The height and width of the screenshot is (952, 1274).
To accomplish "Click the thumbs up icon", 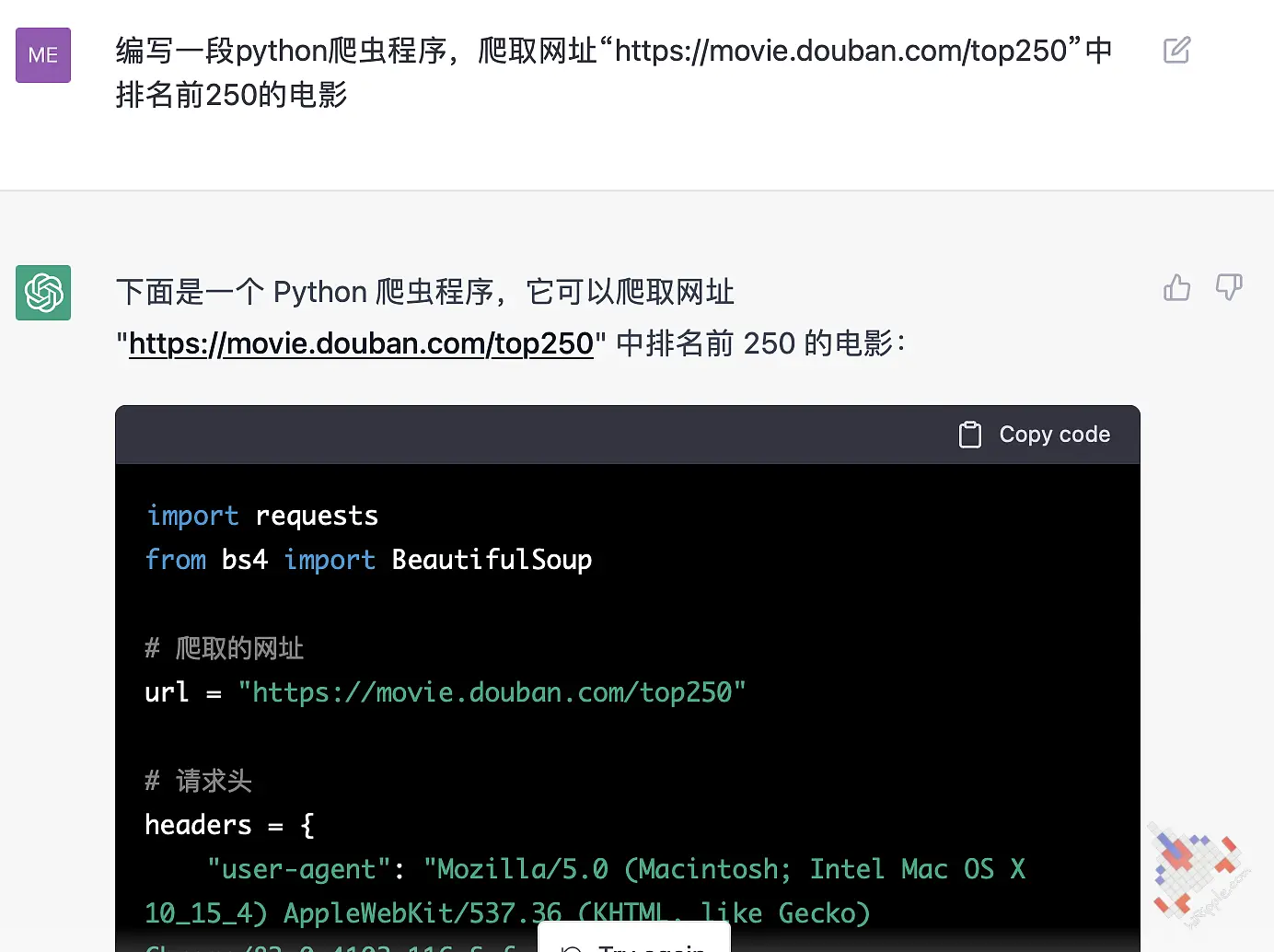I will [x=1176, y=288].
